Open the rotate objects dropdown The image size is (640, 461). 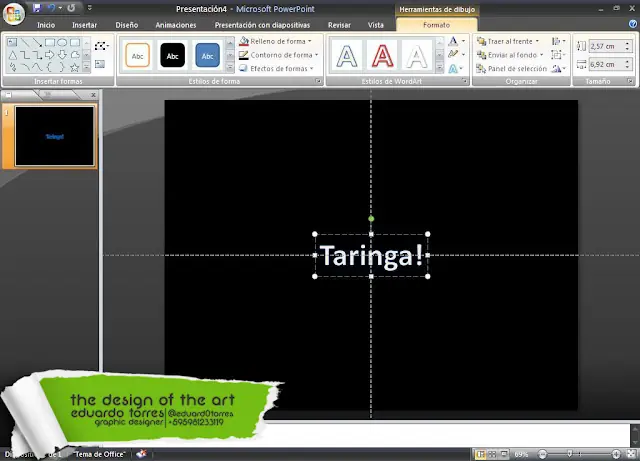558,69
